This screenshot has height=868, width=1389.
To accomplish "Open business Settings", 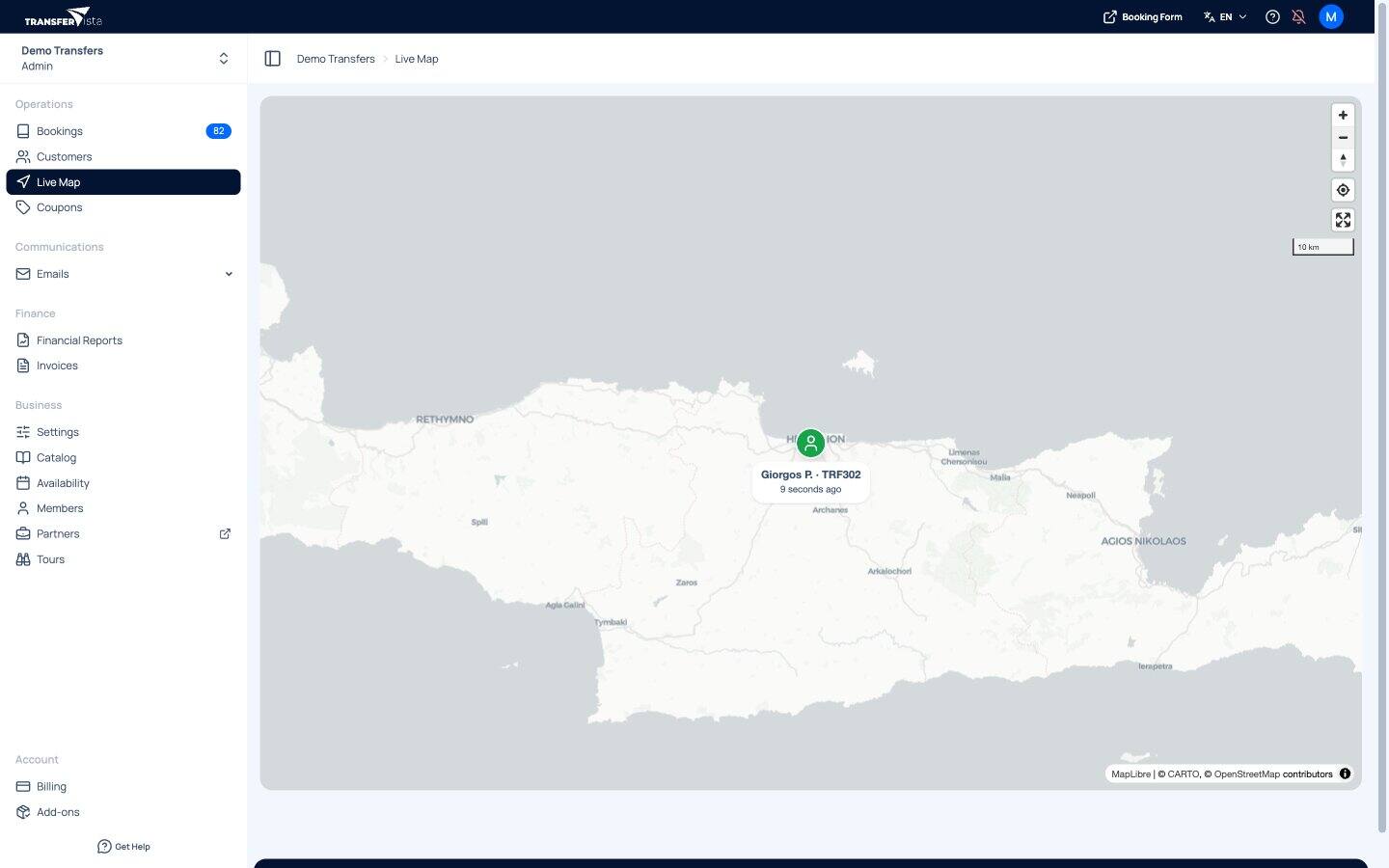I will point(123,432).
